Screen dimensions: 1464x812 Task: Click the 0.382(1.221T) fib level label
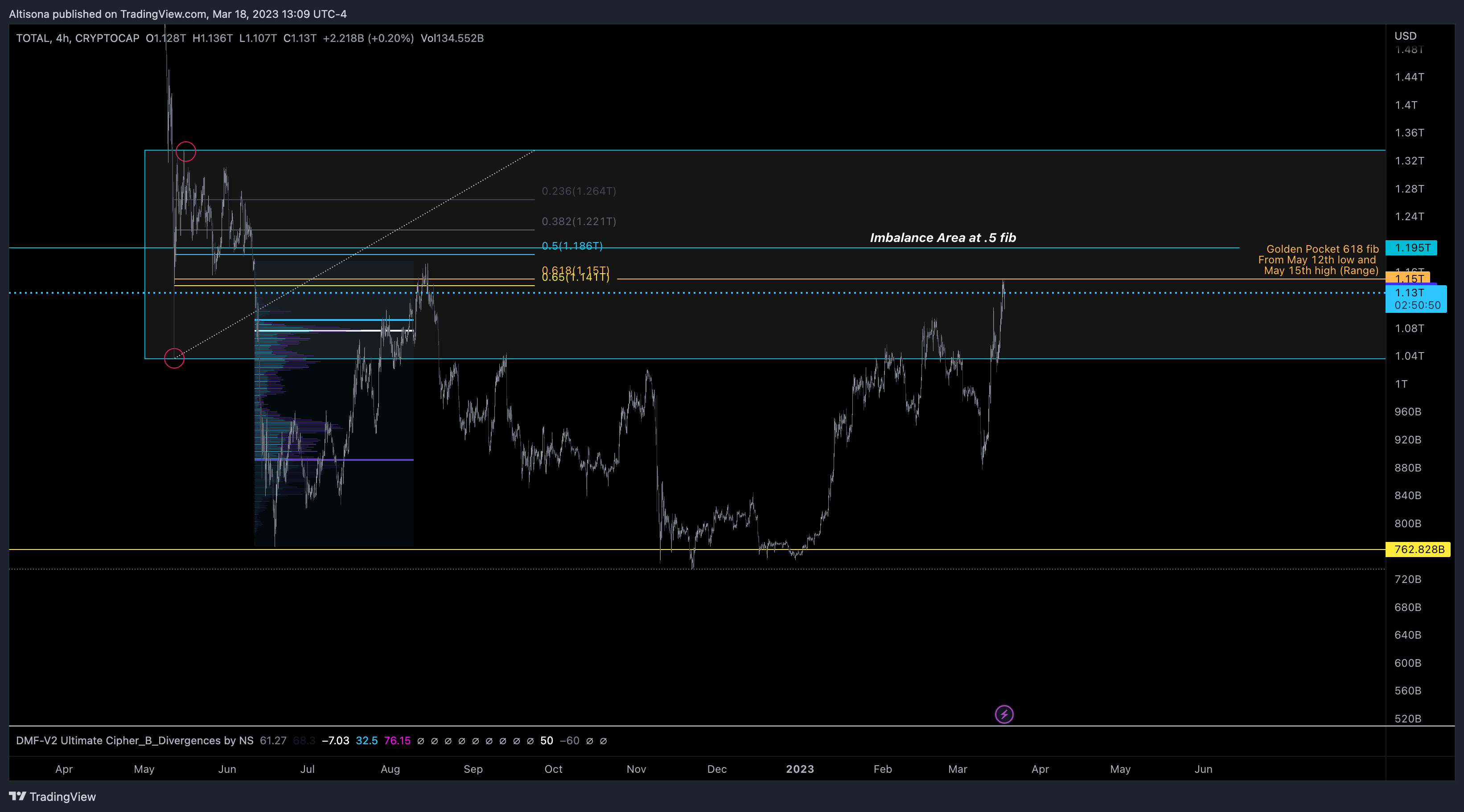pos(579,221)
